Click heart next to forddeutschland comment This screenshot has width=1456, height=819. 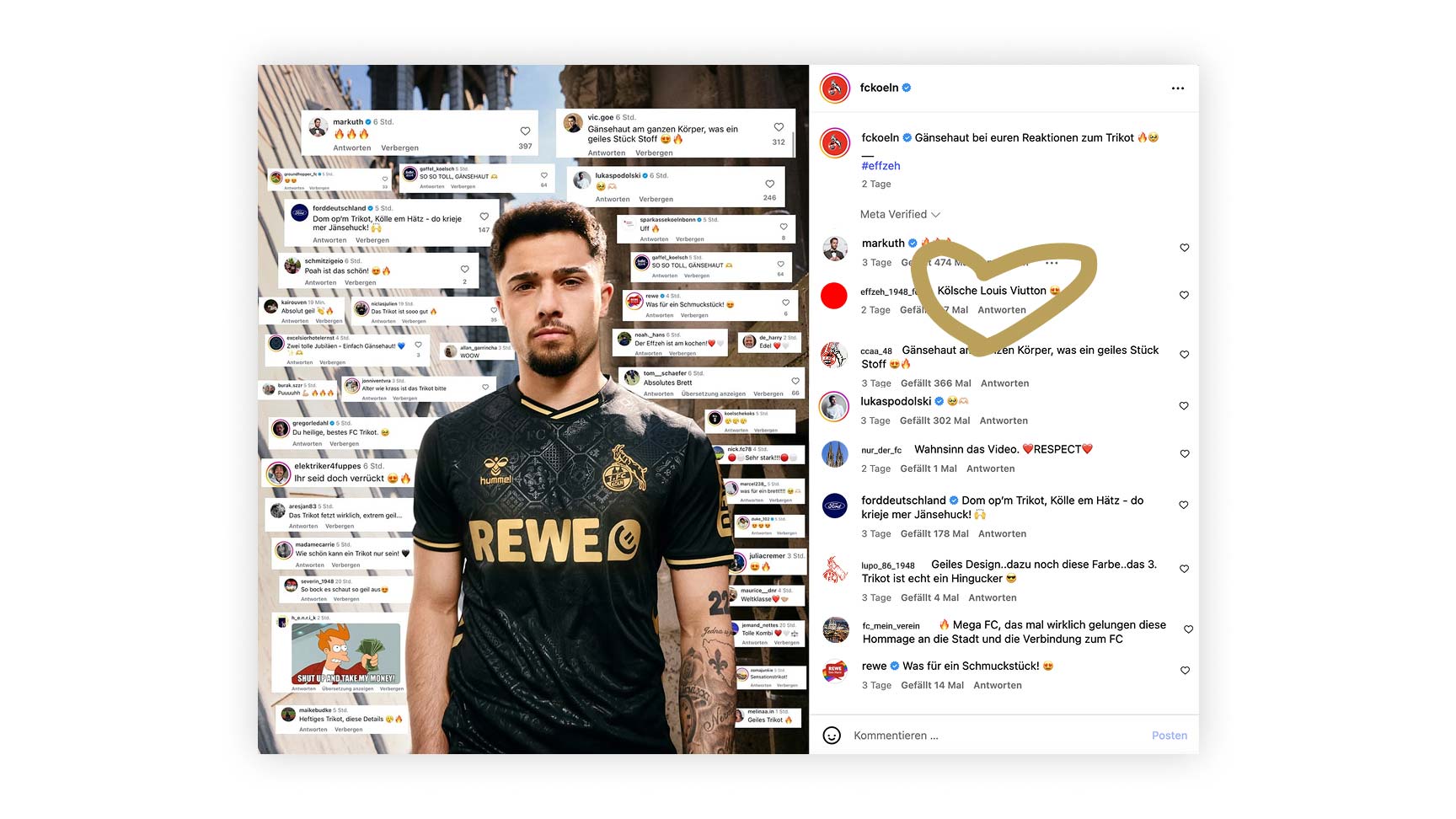1184,506
